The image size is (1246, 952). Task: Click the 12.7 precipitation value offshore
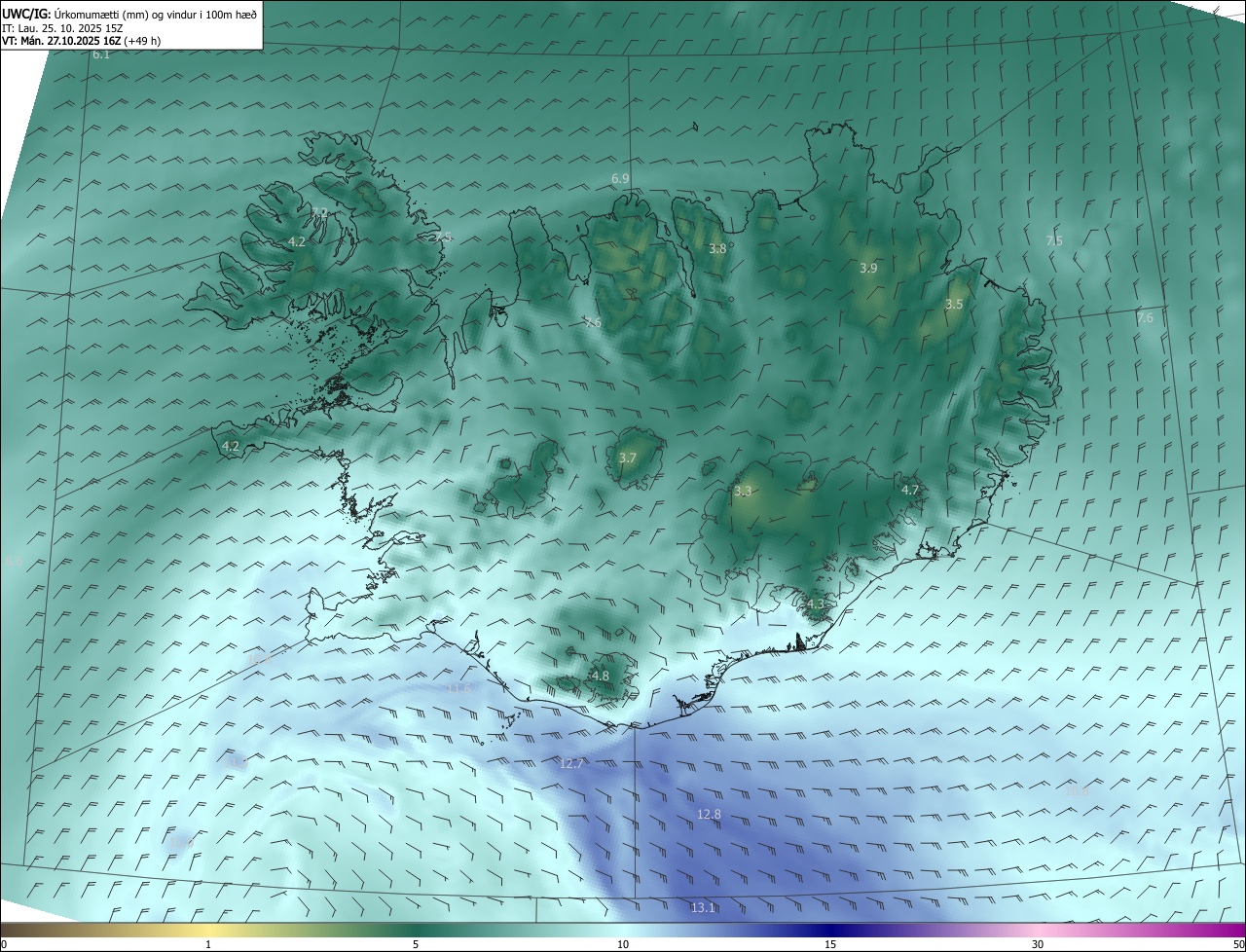(x=571, y=763)
